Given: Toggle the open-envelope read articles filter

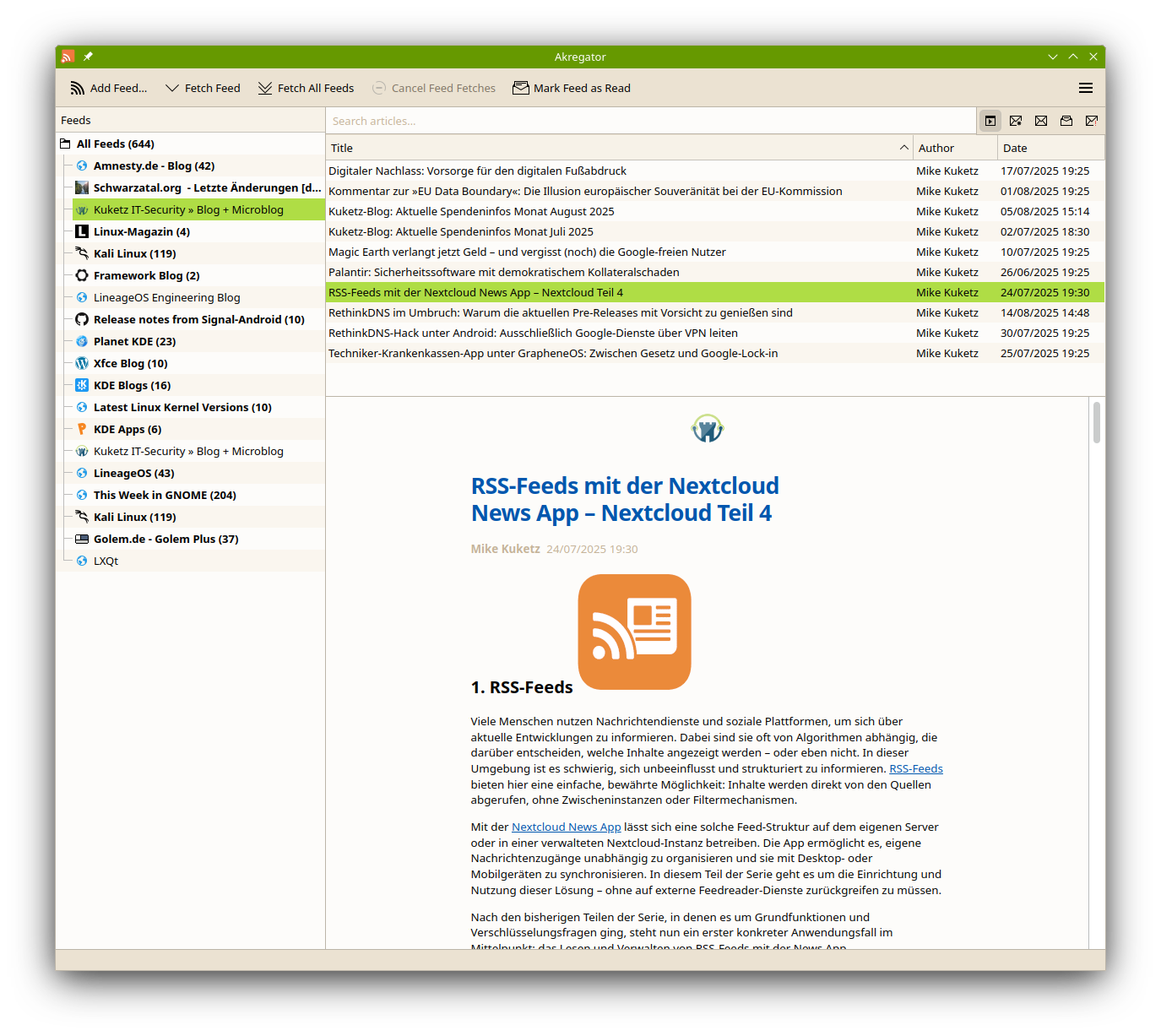Looking at the screenshot, I should tap(1066, 121).
